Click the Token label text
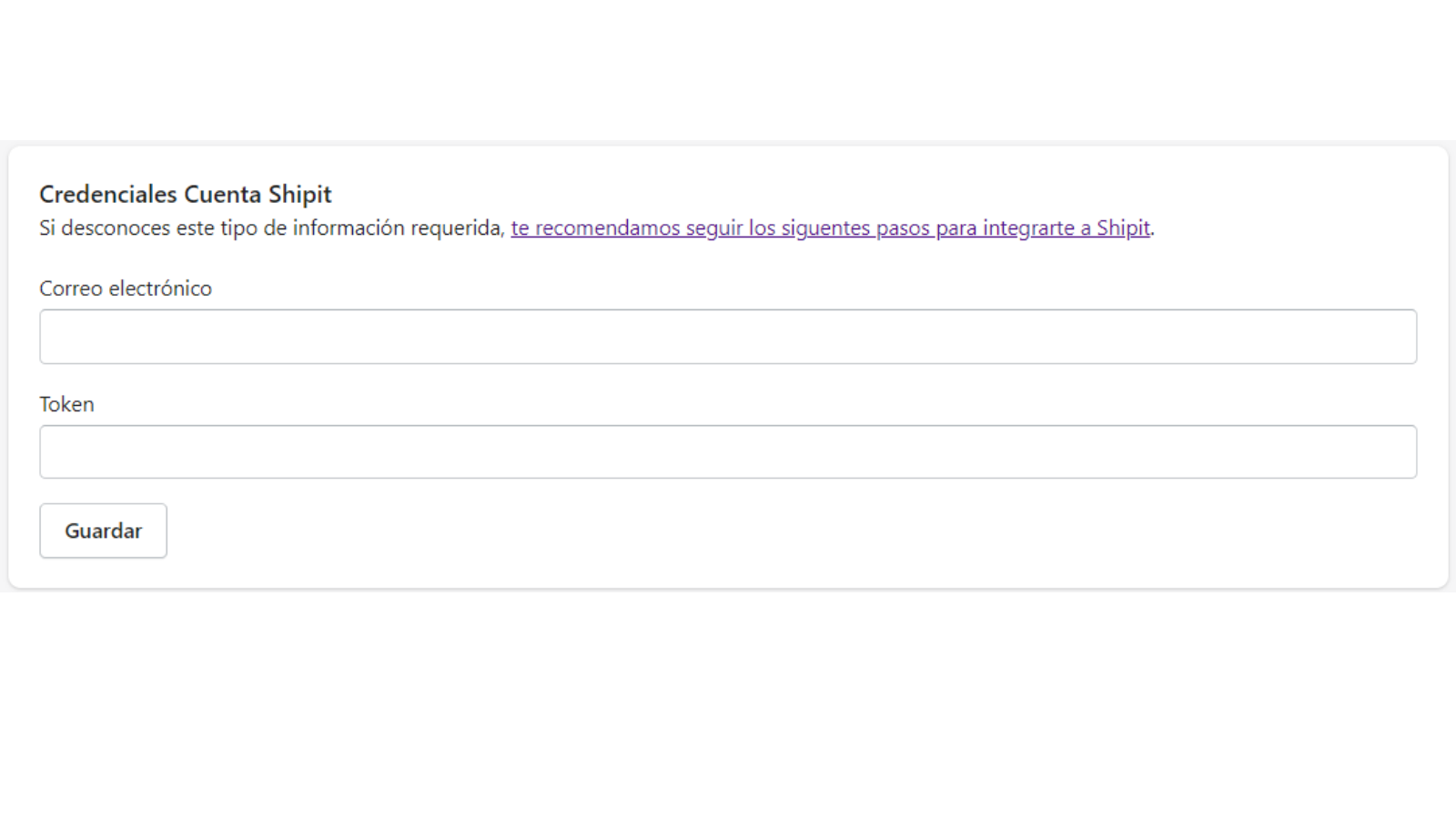 (x=66, y=404)
